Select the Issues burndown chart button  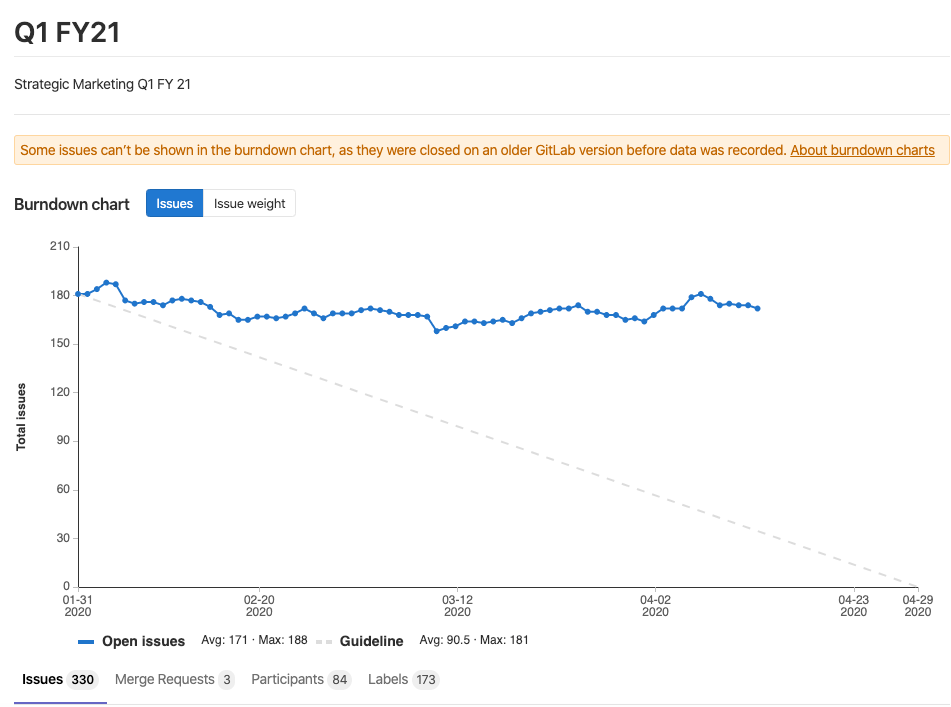[x=174, y=203]
